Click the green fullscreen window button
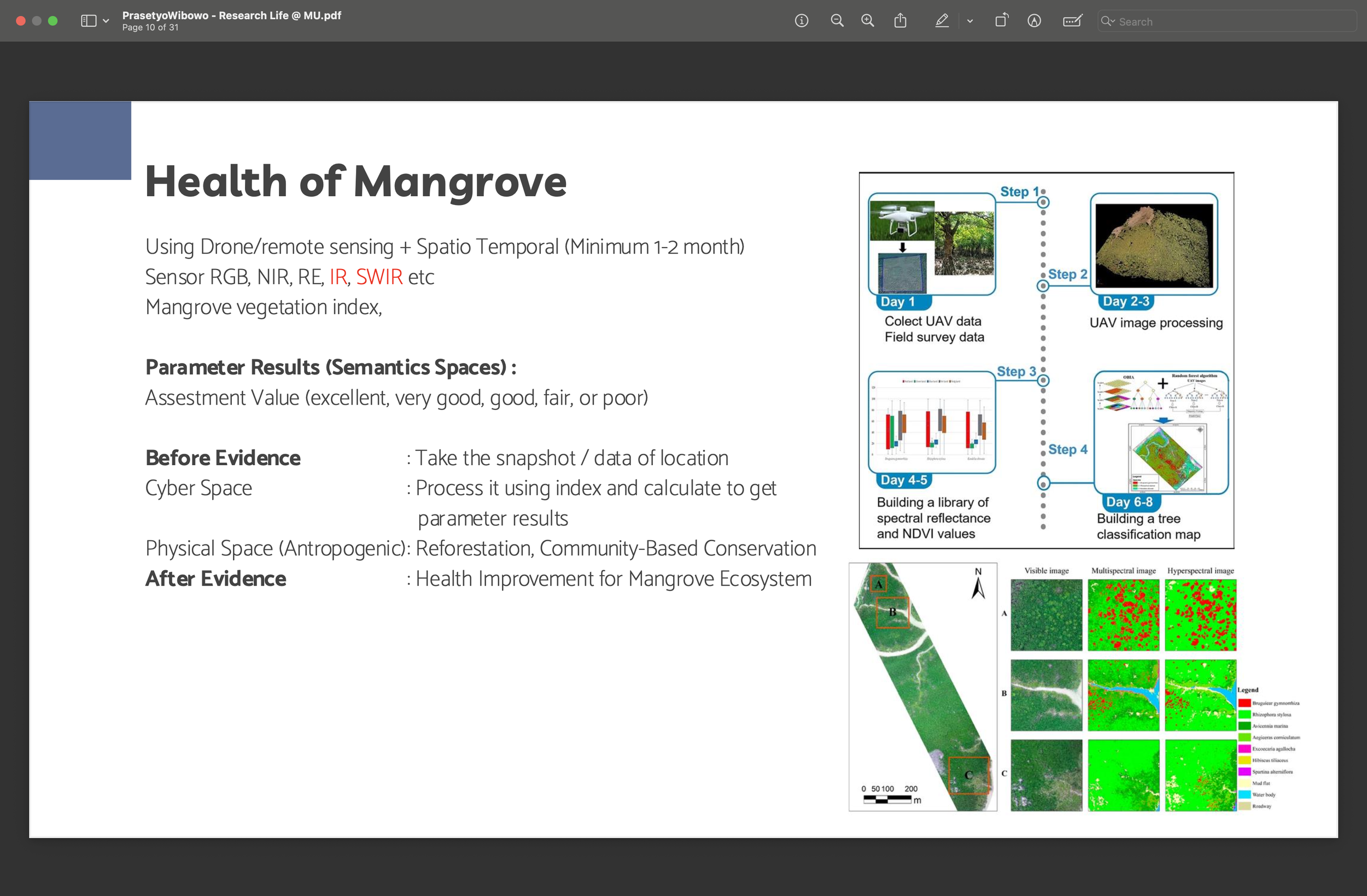This screenshot has height=896, width=1367. click(53, 21)
